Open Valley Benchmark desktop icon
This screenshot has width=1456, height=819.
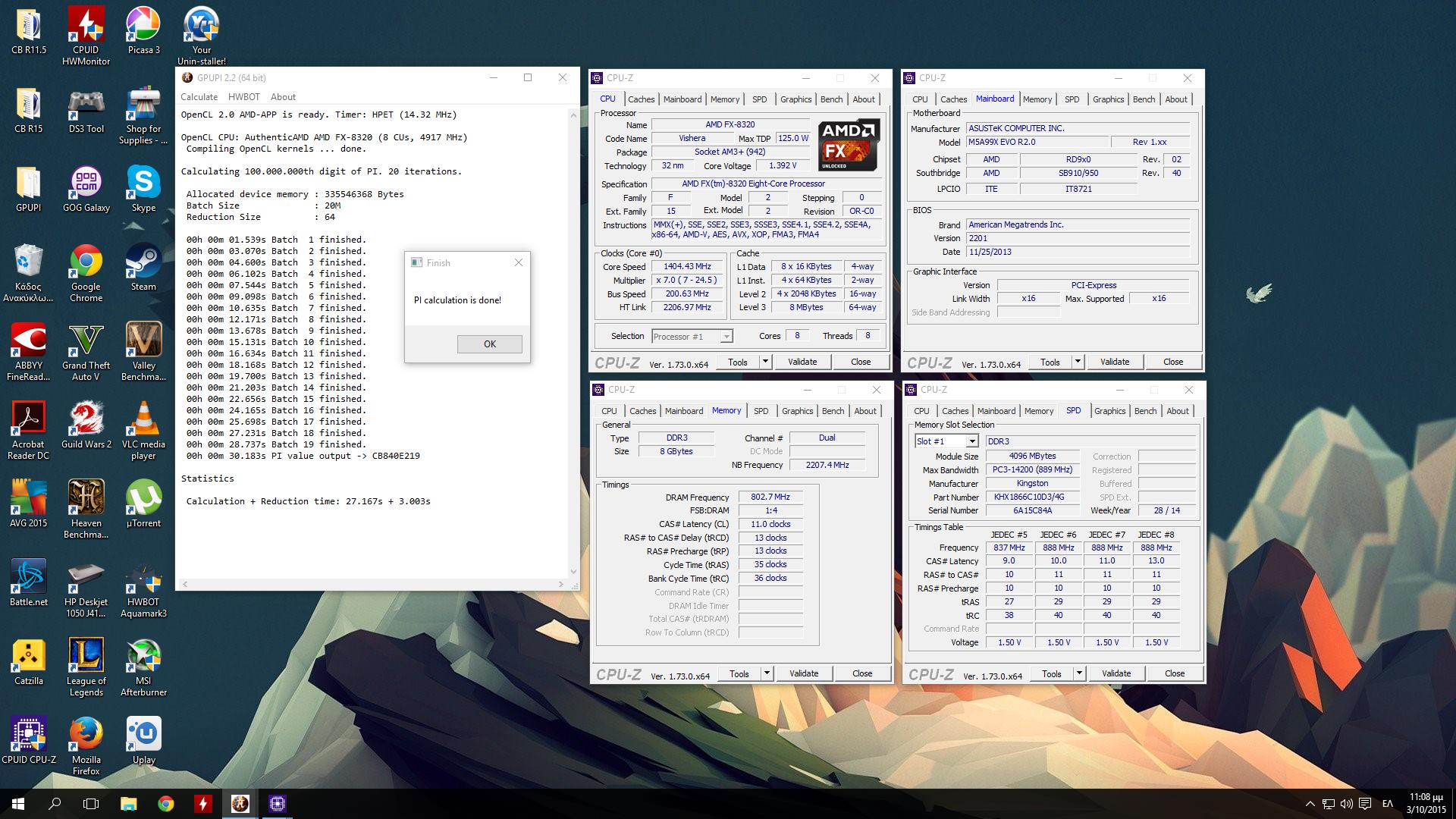(143, 352)
